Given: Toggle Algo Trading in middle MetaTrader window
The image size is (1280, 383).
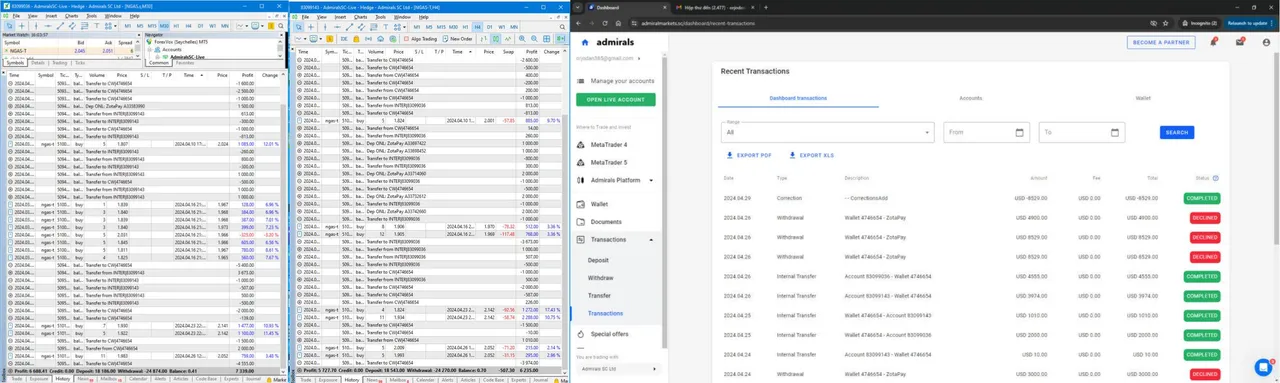Looking at the screenshot, I should click(x=420, y=39).
